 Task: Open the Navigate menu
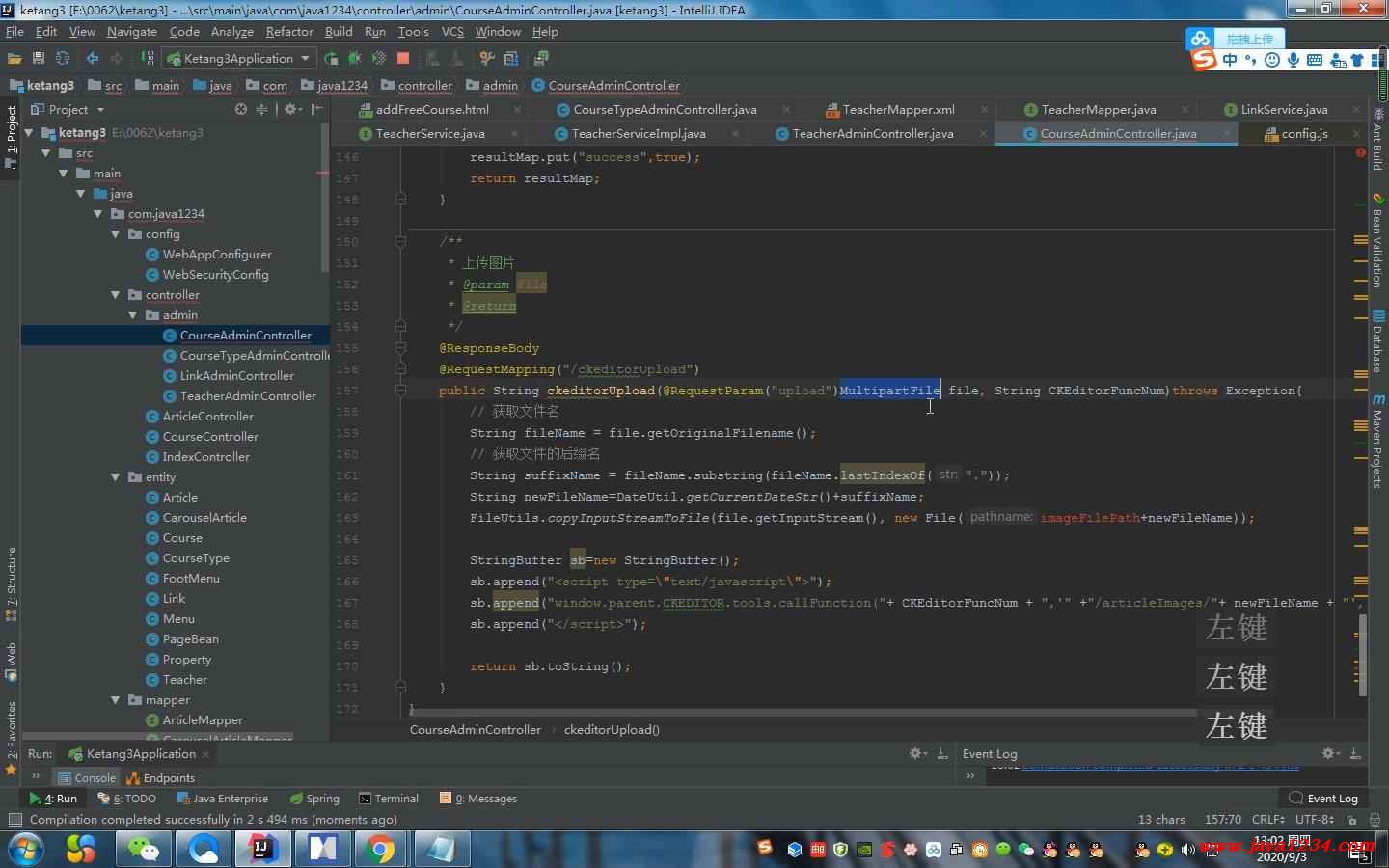click(x=132, y=31)
